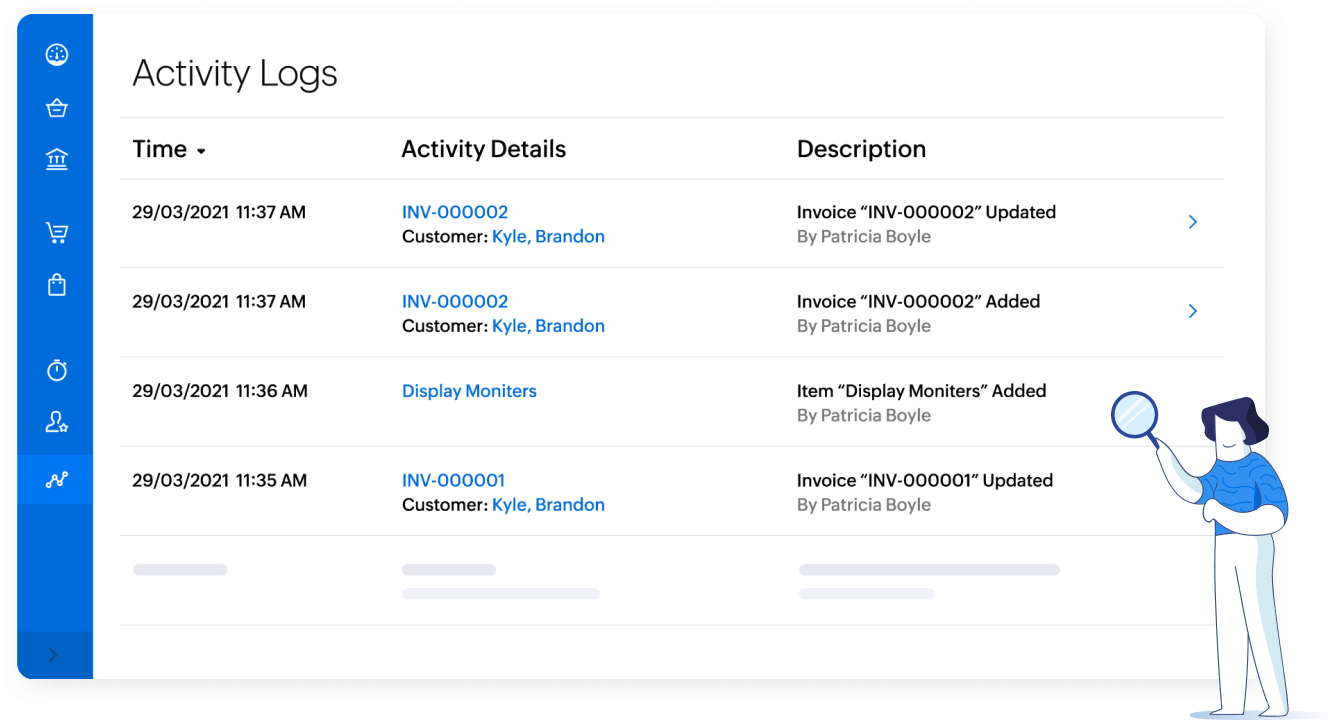Open INV-000002 link in the first row
This screenshot has width=1335, height=720.
point(455,212)
